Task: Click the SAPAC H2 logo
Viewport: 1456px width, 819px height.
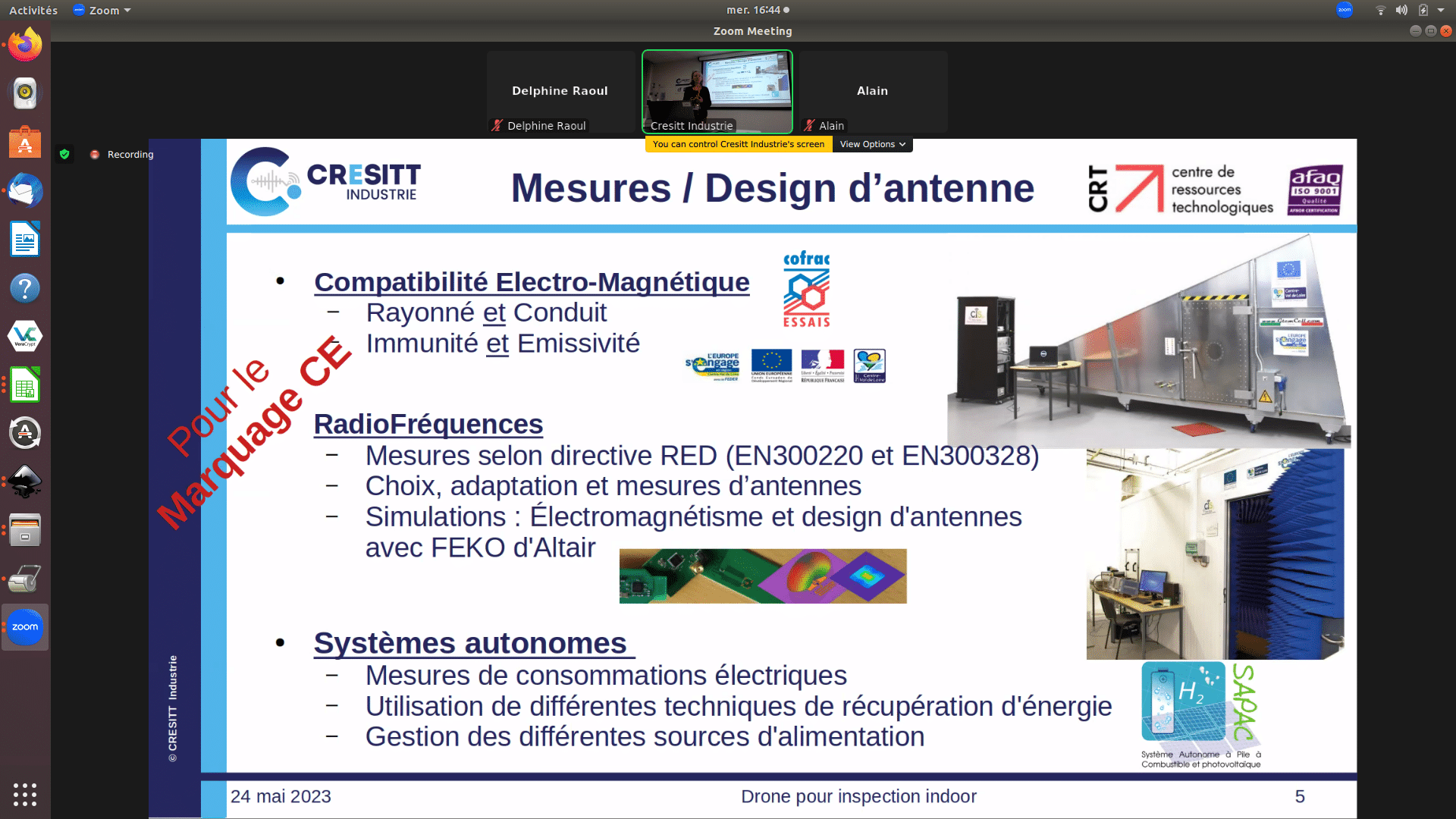Action: (x=1201, y=715)
